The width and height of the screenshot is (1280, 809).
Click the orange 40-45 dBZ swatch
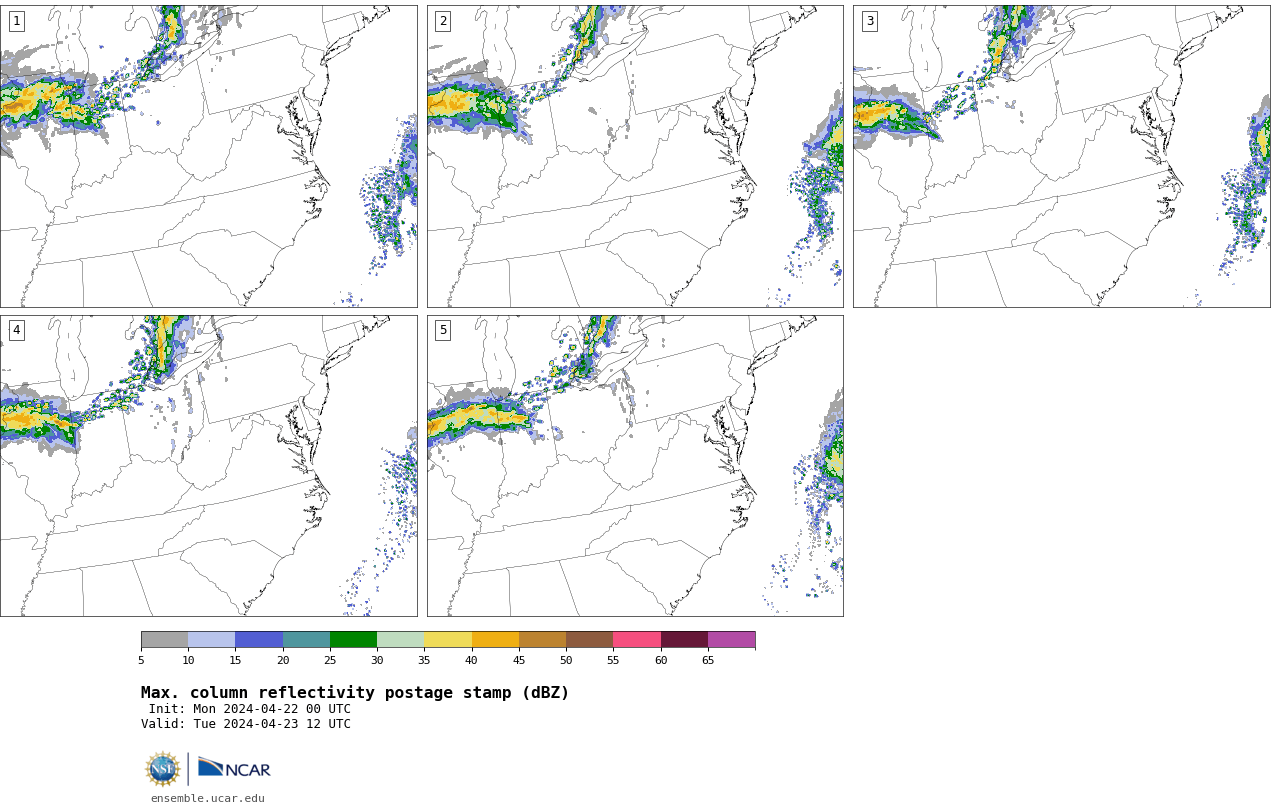pos(495,640)
